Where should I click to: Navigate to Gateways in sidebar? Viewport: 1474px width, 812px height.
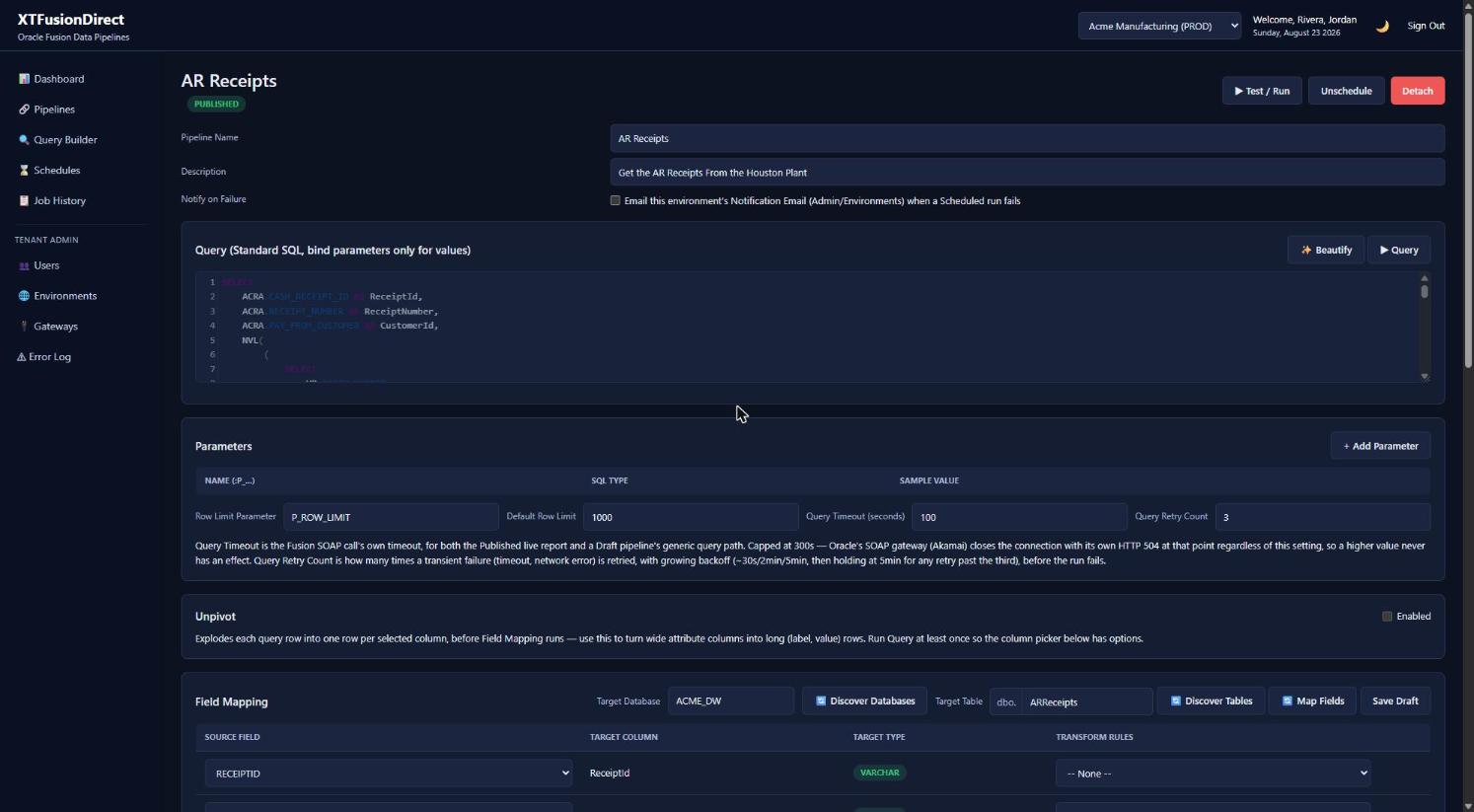point(55,327)
